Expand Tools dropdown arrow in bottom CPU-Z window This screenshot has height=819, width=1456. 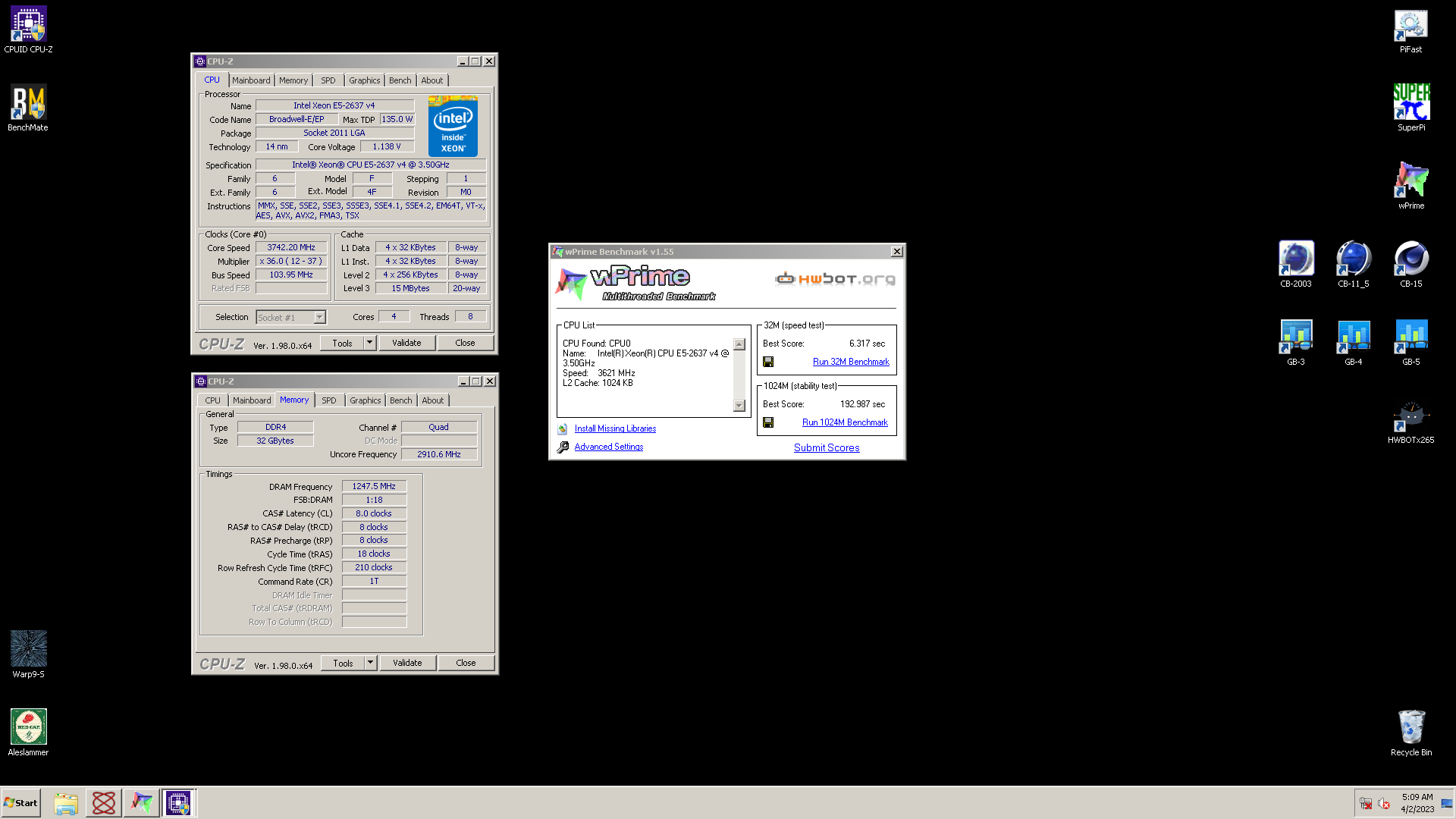pyautogui.click(x=370, y=663)
